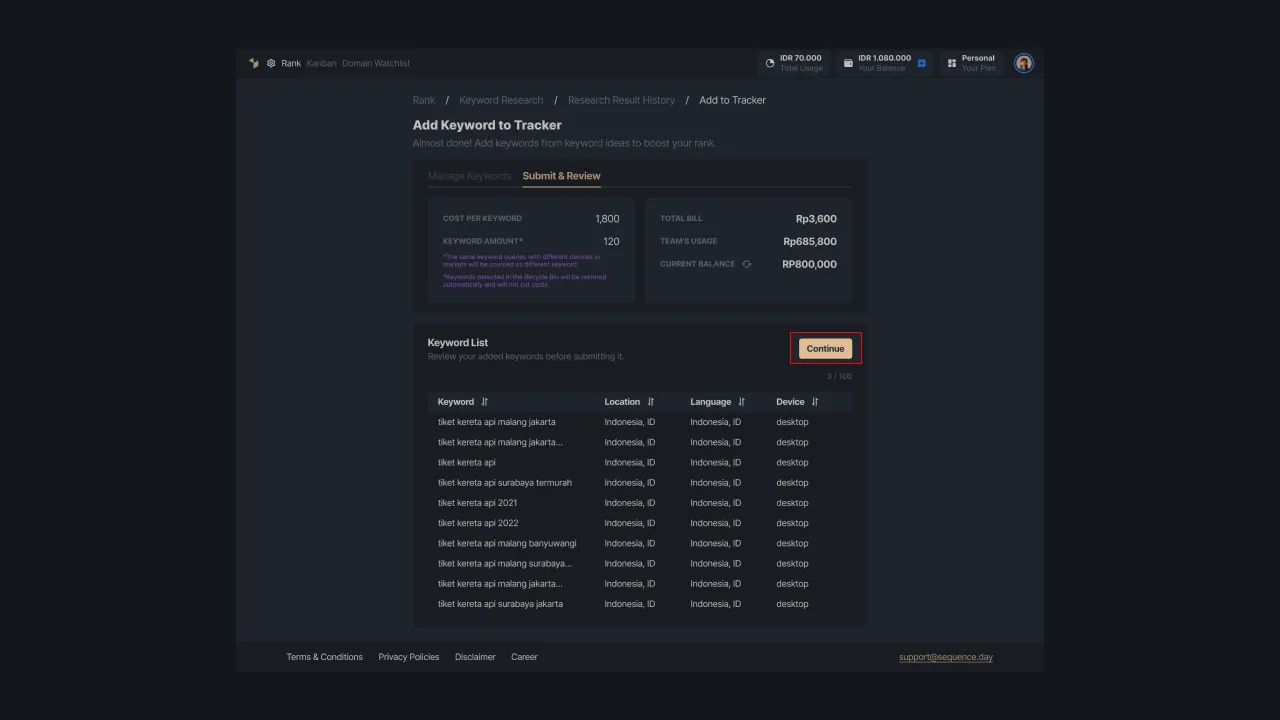Screen dimensions: 1280x720
Task: Open the gear settings icon beside Rank
Action: [271, 63]
